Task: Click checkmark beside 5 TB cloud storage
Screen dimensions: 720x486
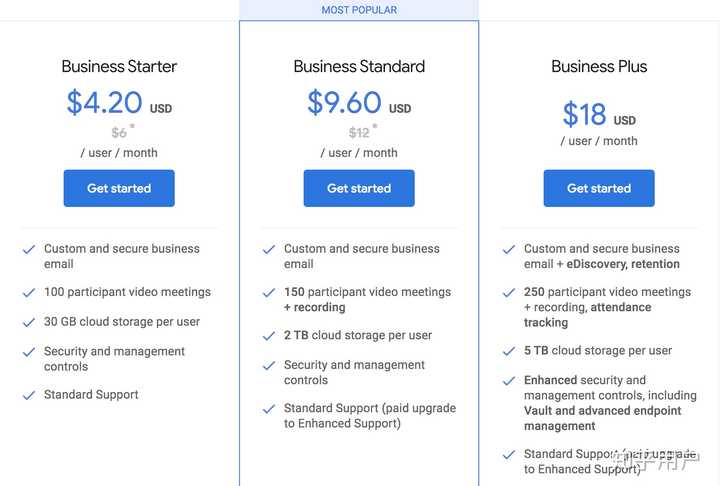Action: [x=509, y=351]
